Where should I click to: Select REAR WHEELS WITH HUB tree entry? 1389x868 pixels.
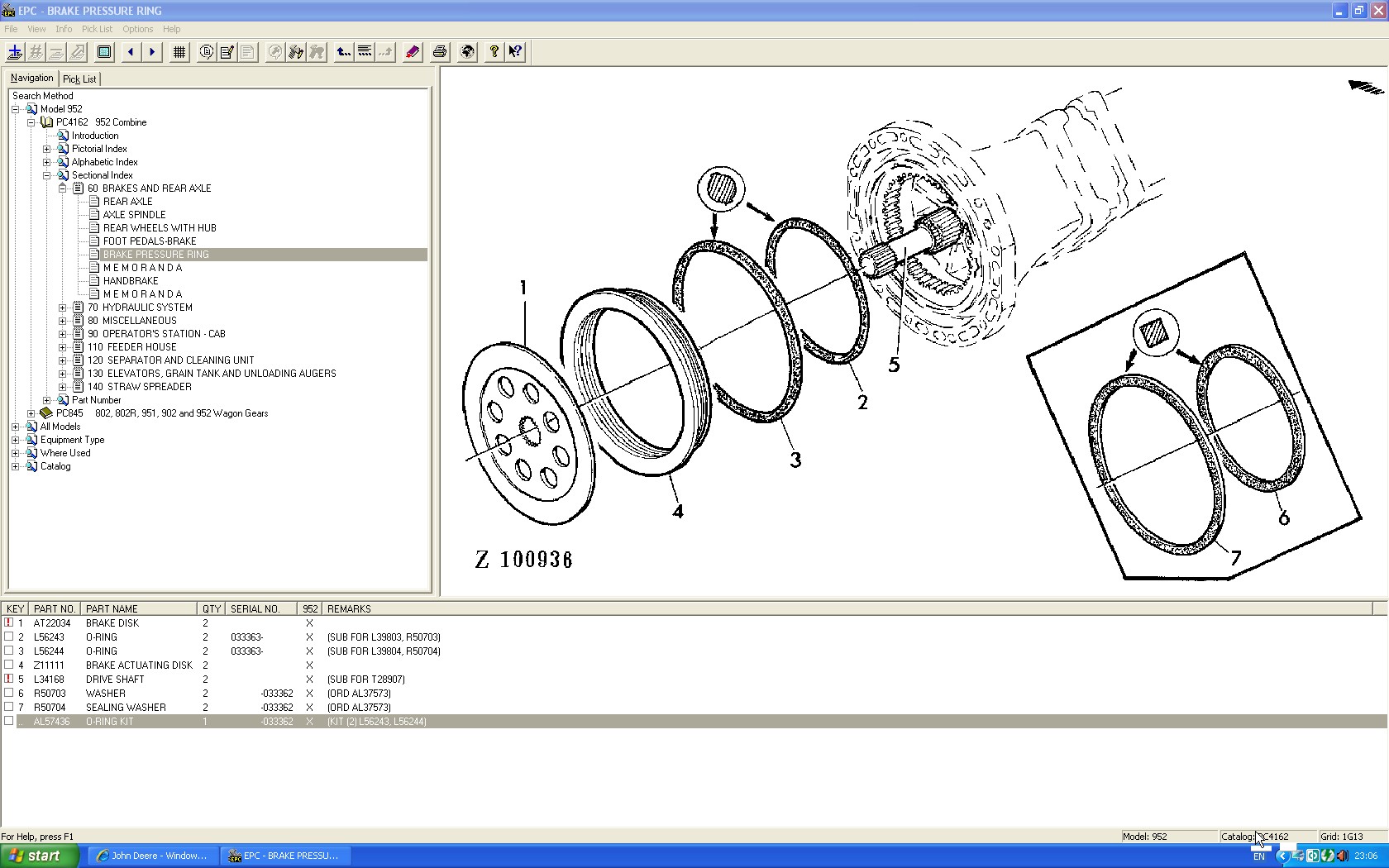click(160, 228)
